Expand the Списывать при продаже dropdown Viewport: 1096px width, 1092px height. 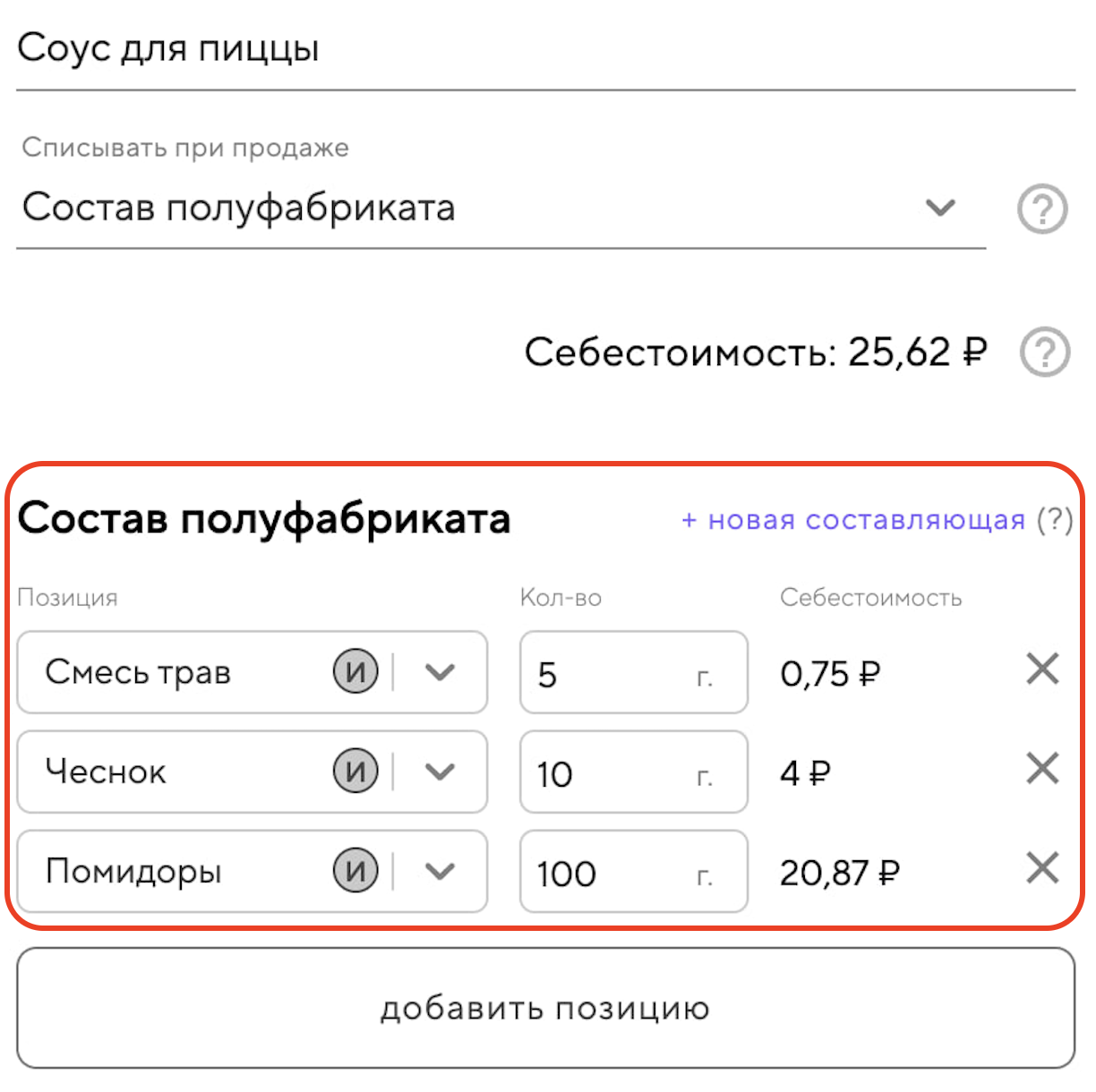940,209
